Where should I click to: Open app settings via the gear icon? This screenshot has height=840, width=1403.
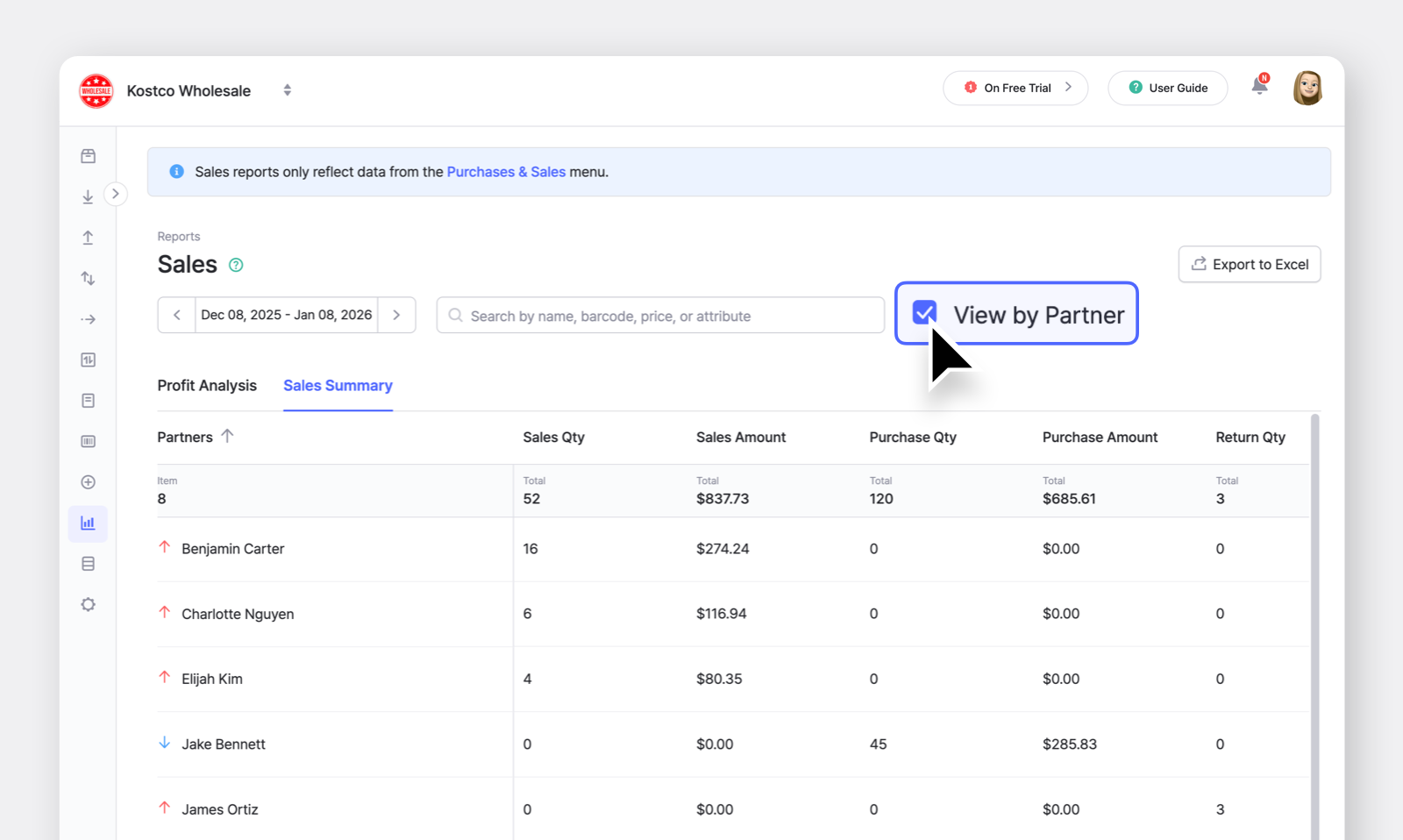[88, 604]
